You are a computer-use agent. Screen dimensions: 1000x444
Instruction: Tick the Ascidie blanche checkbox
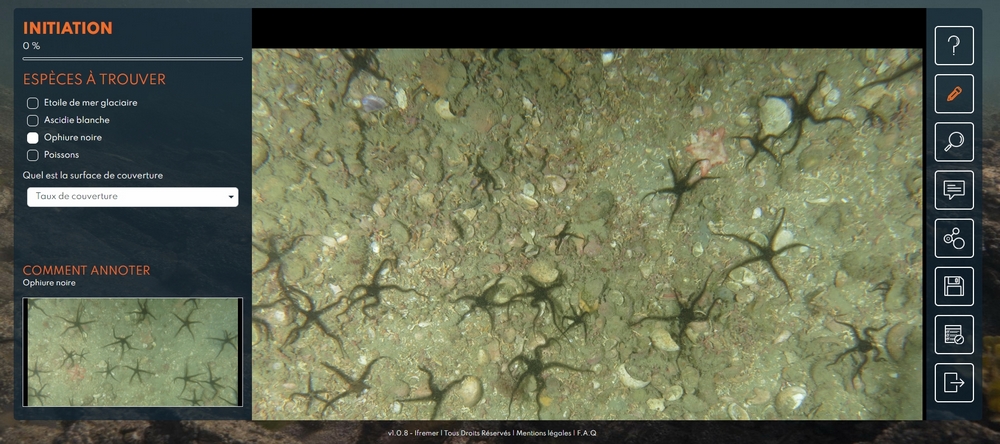coord(33,120)
